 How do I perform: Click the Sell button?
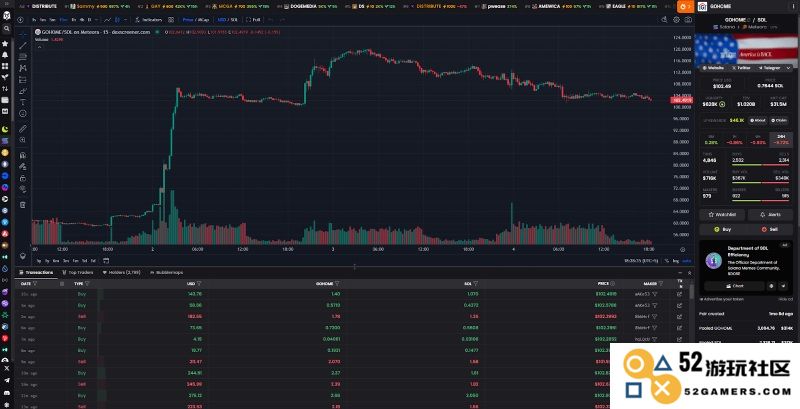tap(770, 229)
